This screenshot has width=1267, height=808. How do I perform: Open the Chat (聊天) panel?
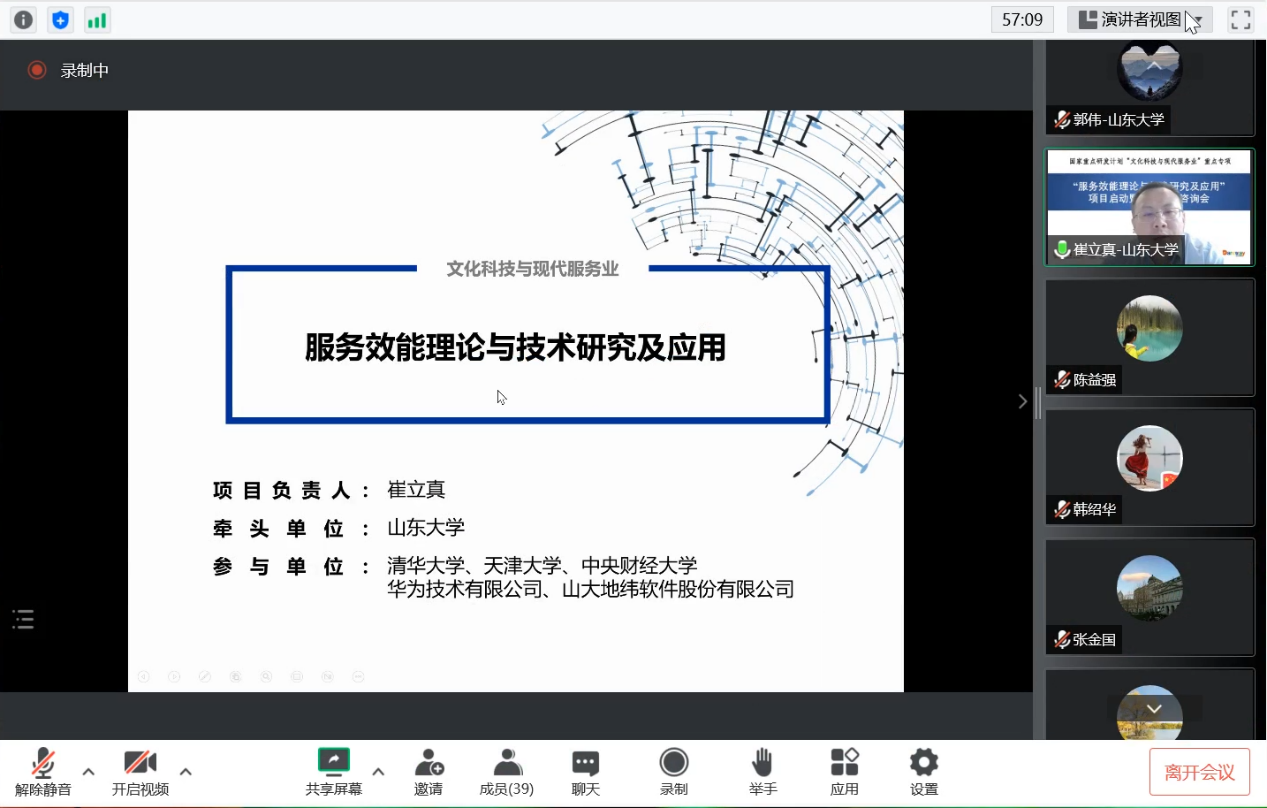point(585,772)
